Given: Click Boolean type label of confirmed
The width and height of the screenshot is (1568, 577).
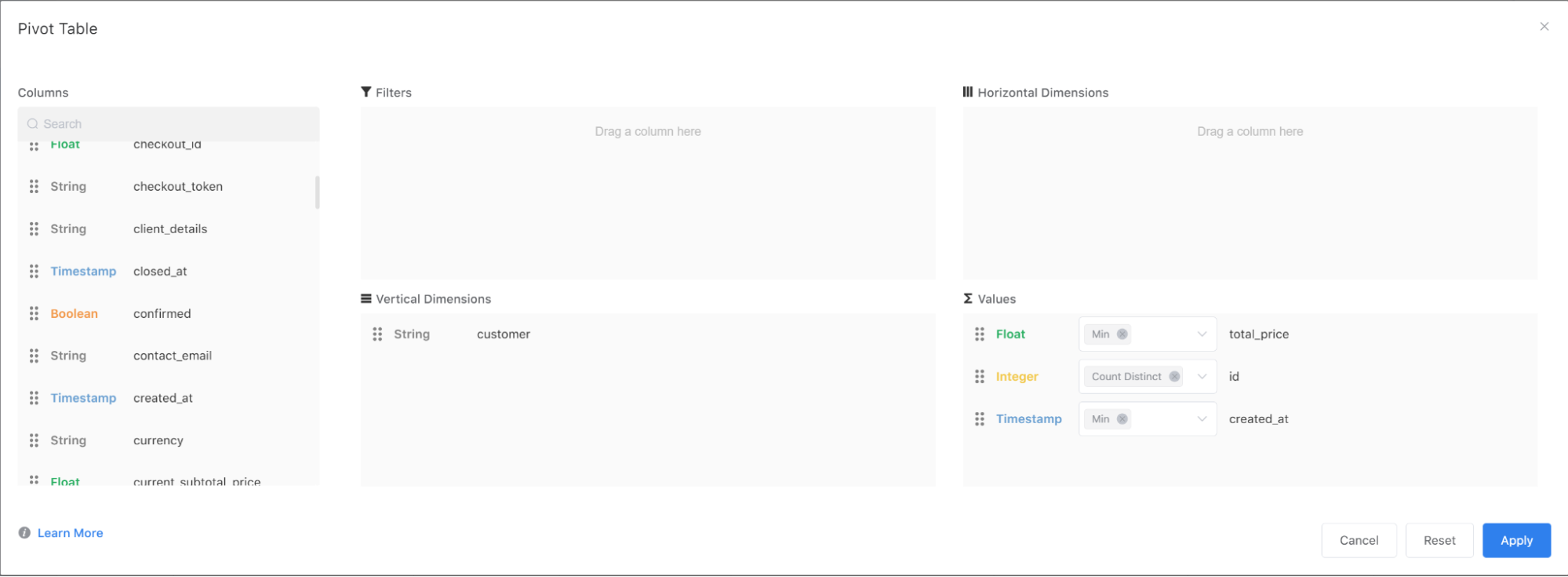Looking at the screenshot, I should click(x=75, y=314).
